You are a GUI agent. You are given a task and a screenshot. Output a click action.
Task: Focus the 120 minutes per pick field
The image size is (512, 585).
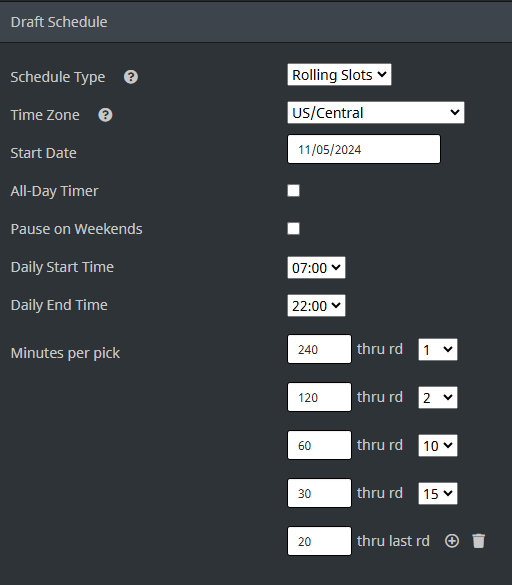[x=319, y=397]
